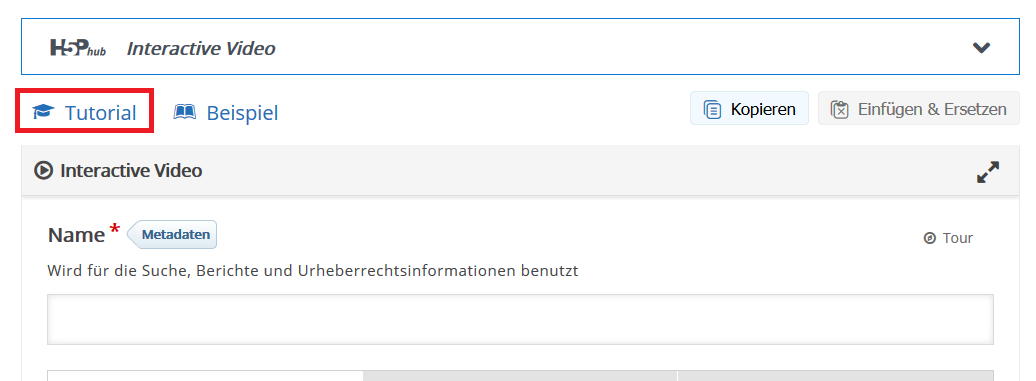
Task: Expand the H5P hub chevron dropdown
Action: pos(981,48)
